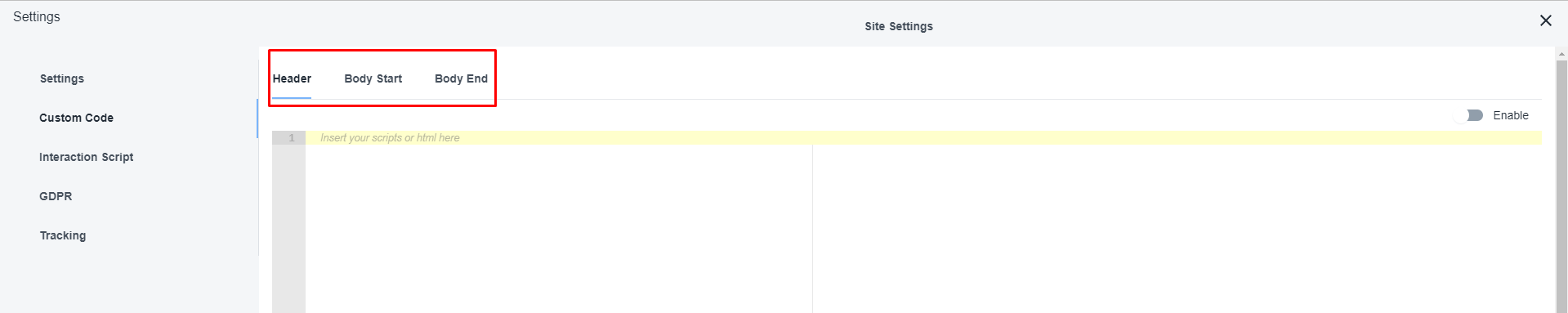Go to Interaction Script settings
Image resolution: width=1568 pixels, height=313 pixels.
click(86, 157)
